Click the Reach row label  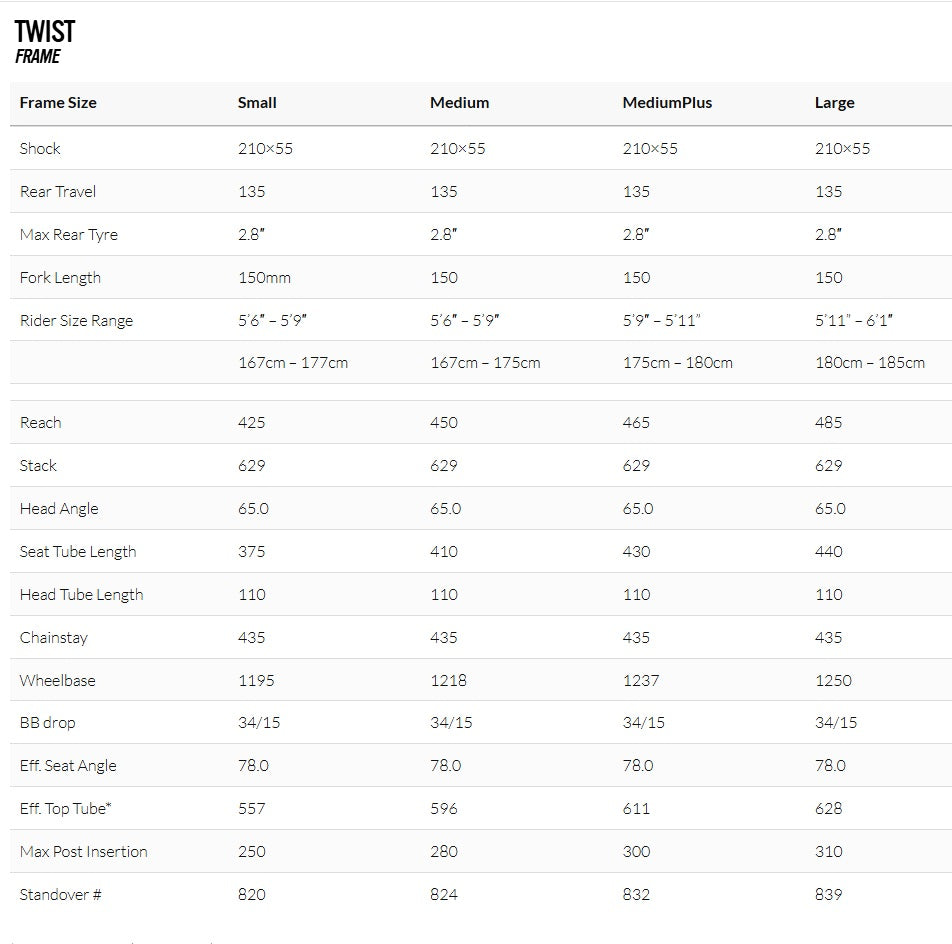point(41,423)
